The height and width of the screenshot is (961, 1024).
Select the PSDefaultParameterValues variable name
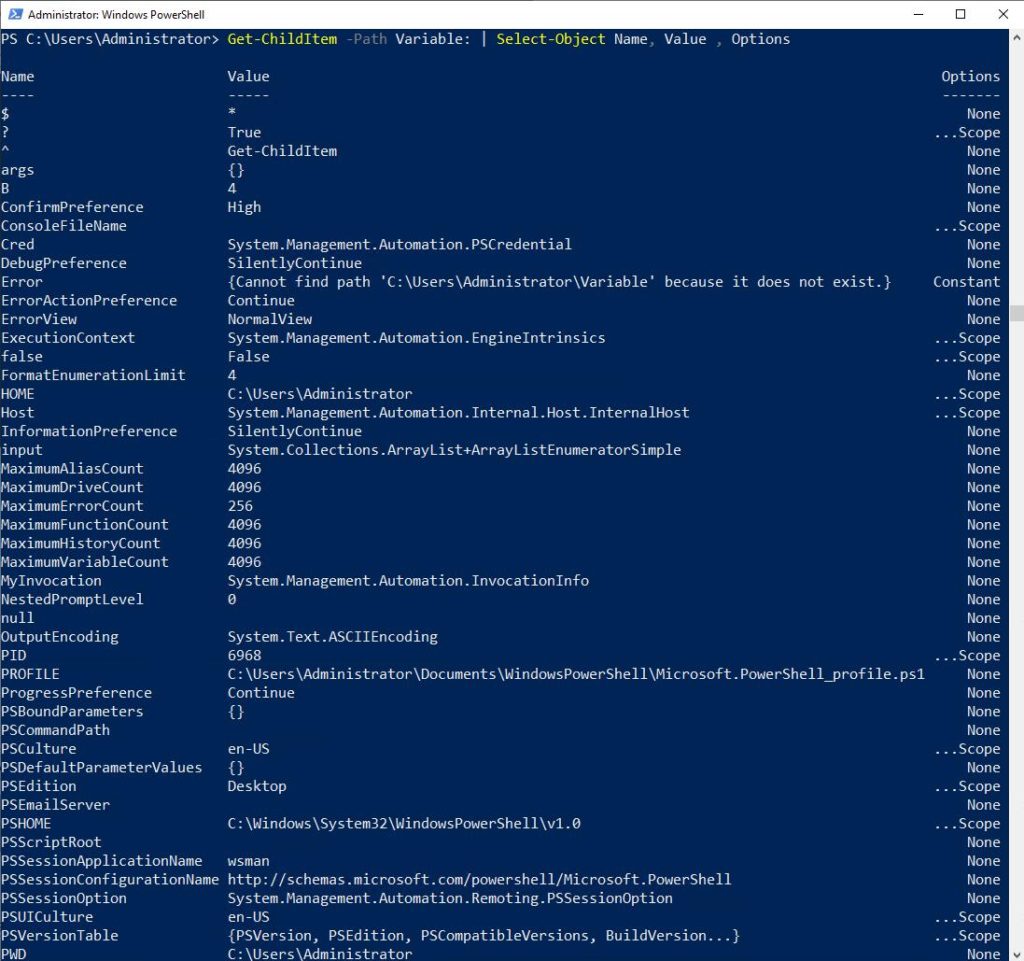[x=101, y=768]
